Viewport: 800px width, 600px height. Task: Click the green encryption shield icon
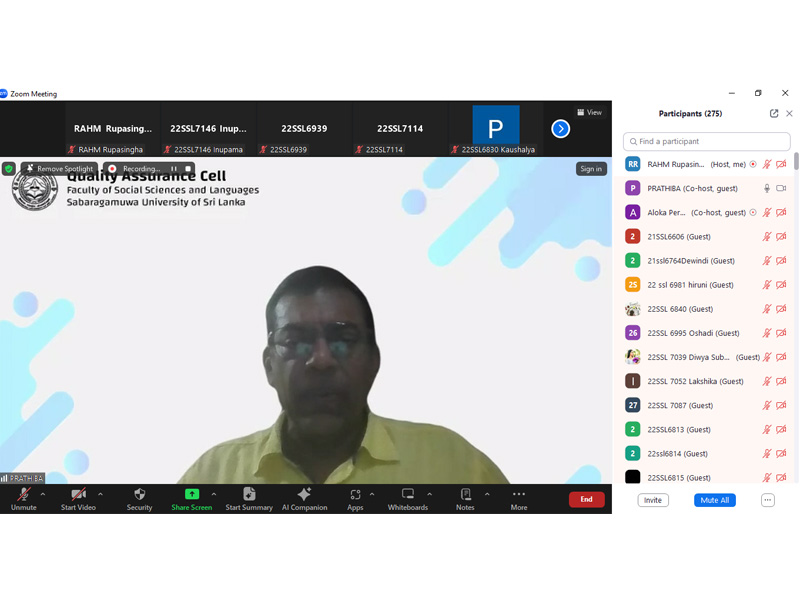pyautogui.click(x=9, y=169)
